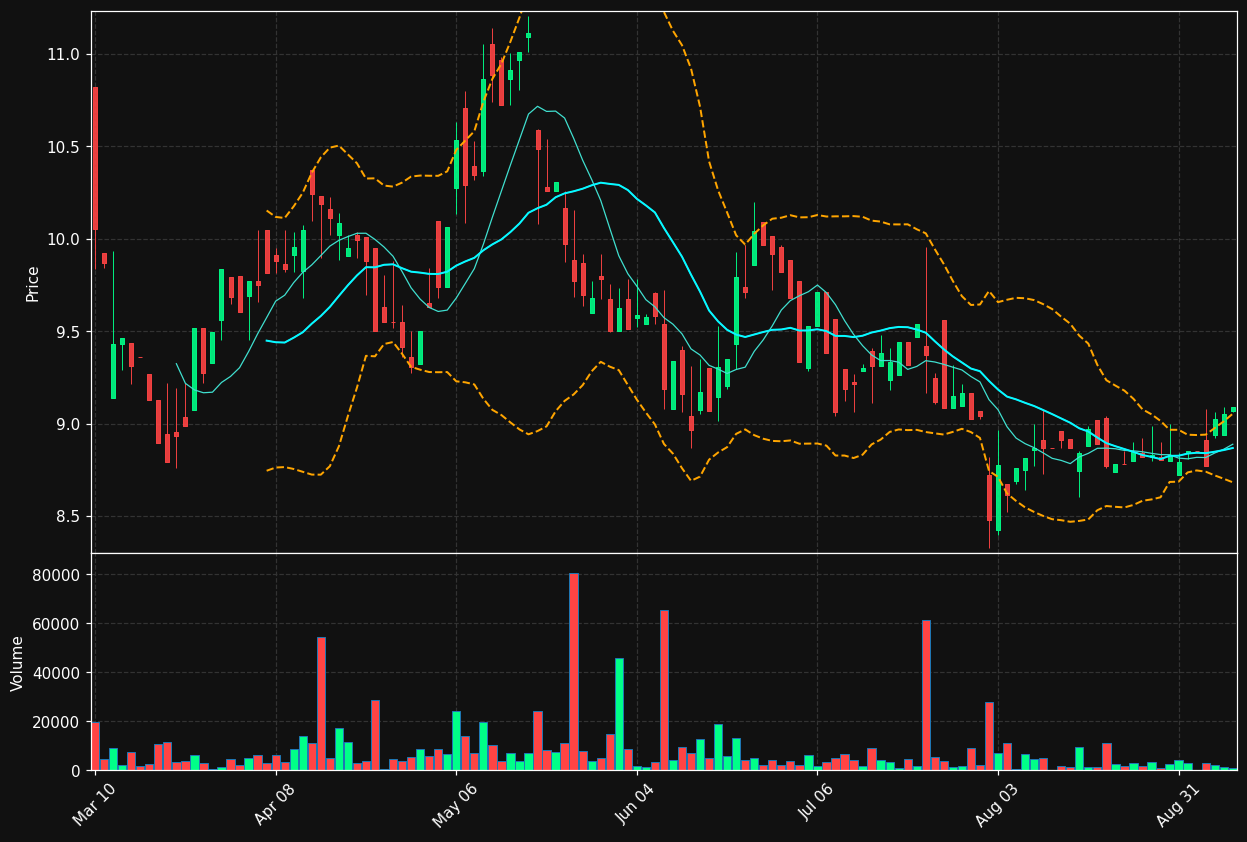The image size is (1247, 842).
Task: Select the Mar 10 date label
Action: 93,804
